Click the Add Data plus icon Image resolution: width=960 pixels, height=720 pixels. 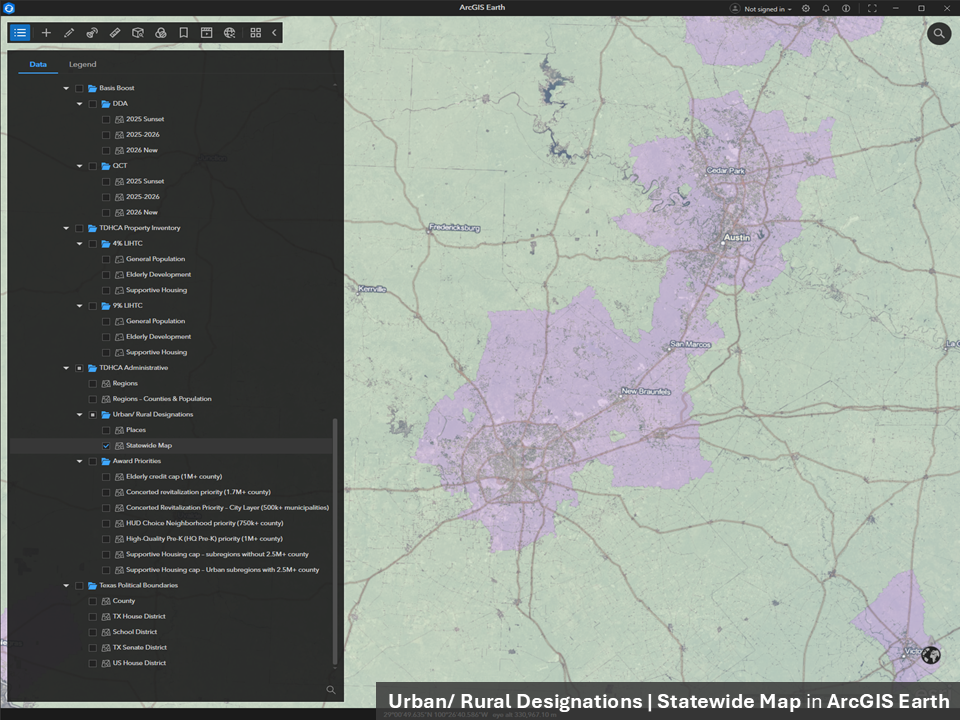[46, 33]
